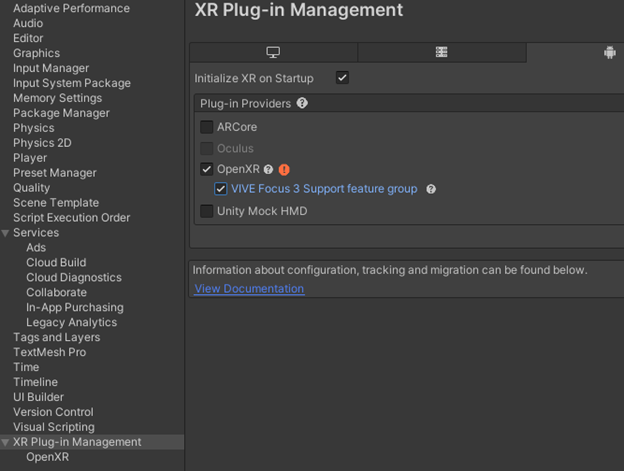Switch to the desktop standalone platform tab
The image size is (624, 471).
pyautogui.click(x=273, y=52)
